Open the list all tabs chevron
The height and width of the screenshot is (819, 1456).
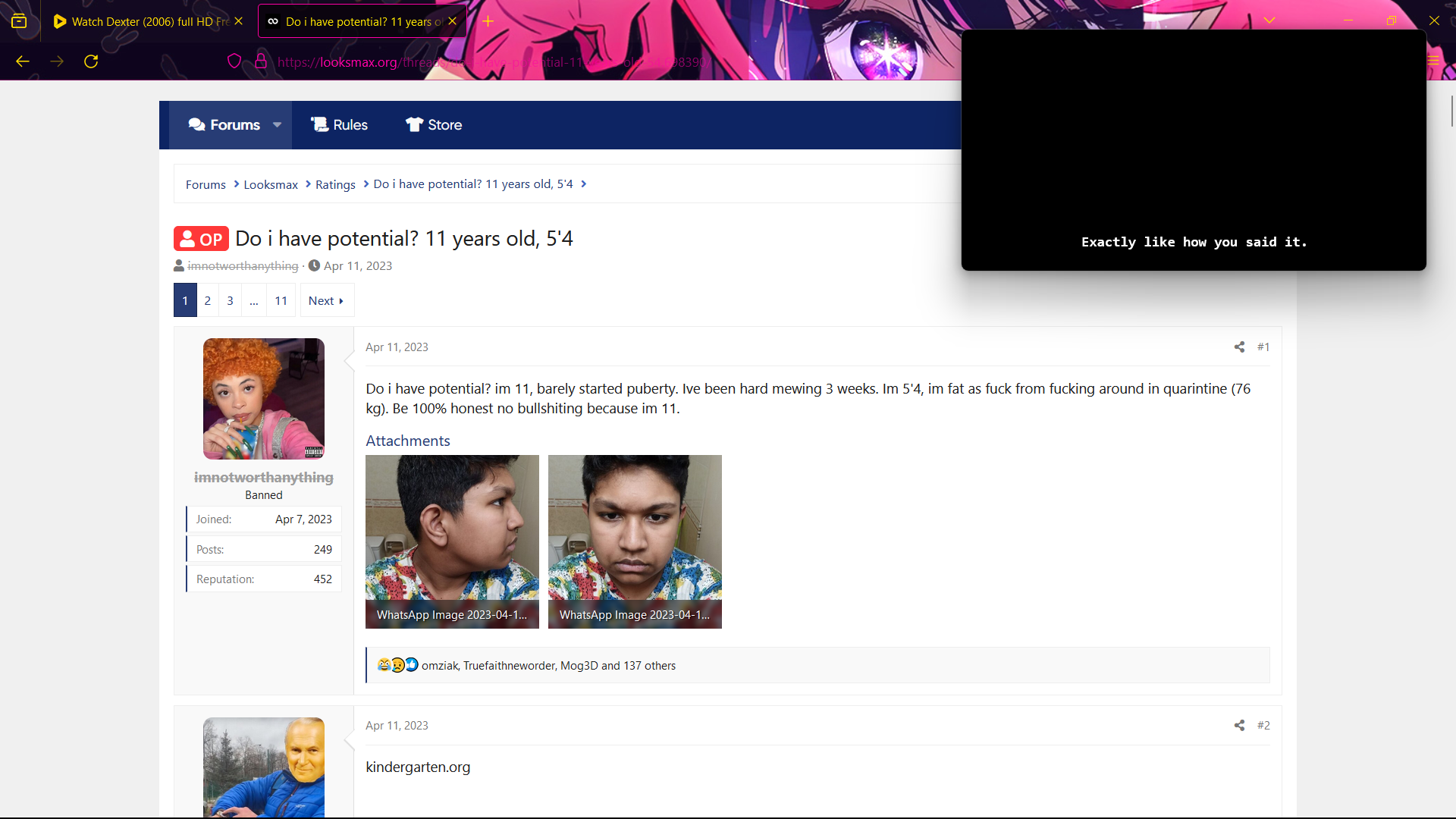click(1269, 20)
